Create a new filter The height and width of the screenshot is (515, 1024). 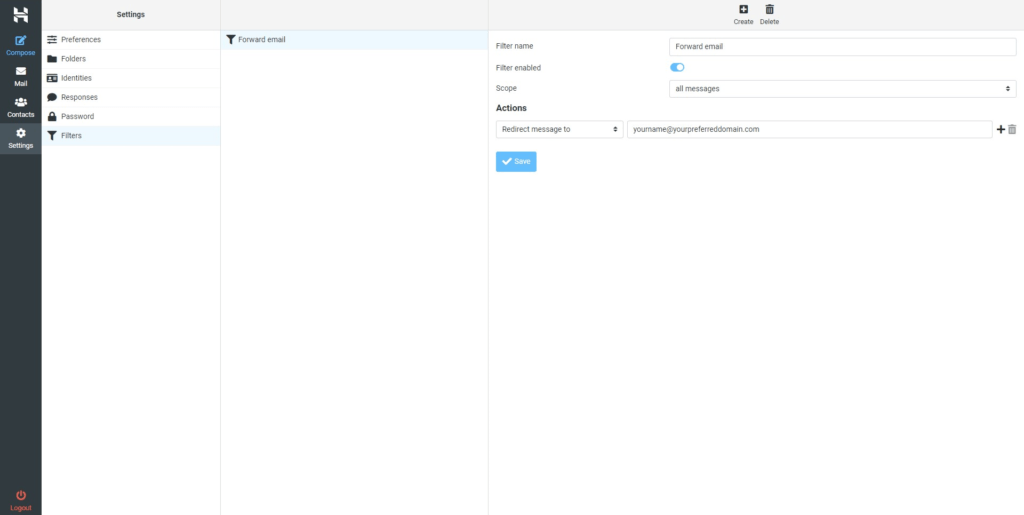(x=743, y=15)
